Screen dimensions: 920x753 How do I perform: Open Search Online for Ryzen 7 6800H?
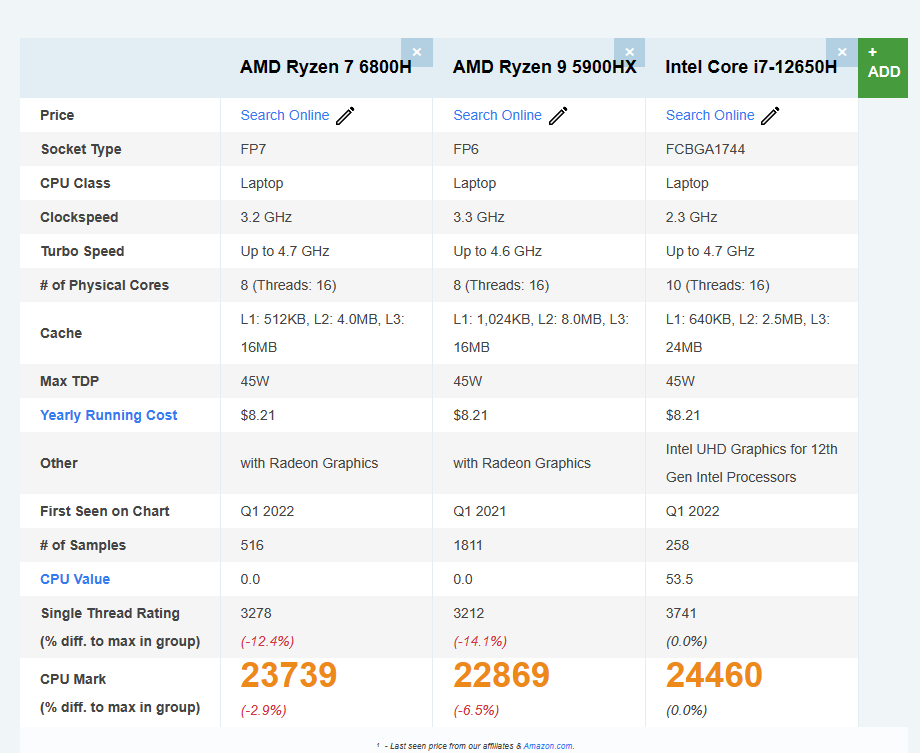click(285, 115)
